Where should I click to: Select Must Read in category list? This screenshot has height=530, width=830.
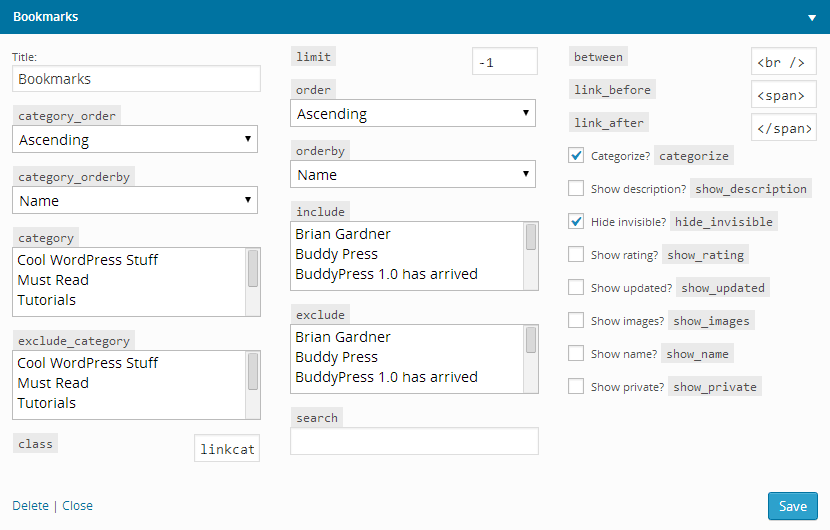[53, 280]
